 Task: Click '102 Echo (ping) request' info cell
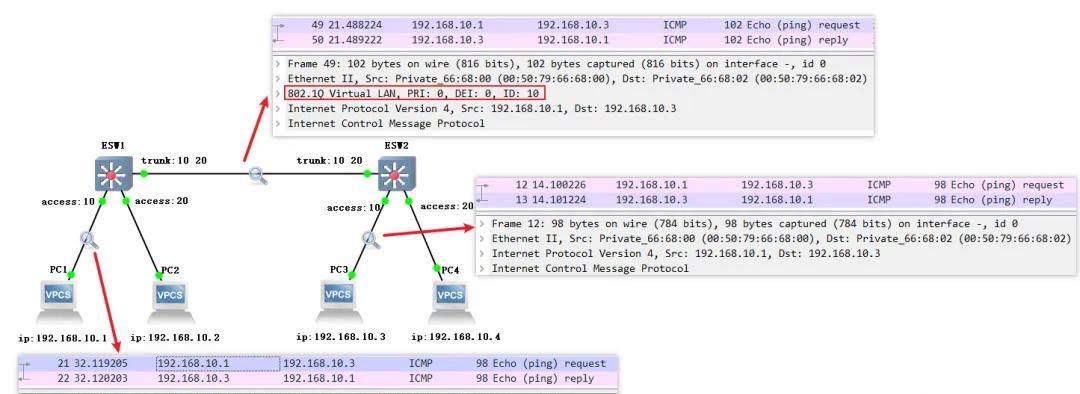point(792,25)
